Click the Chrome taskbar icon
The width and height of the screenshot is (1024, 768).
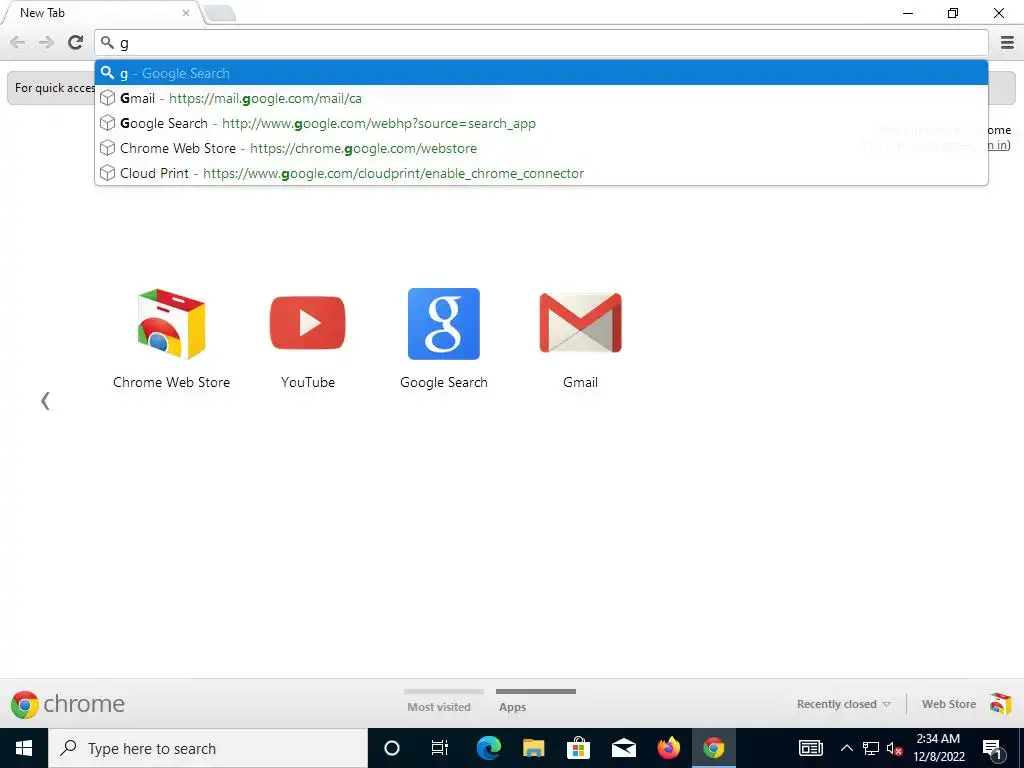coord(714,748)
